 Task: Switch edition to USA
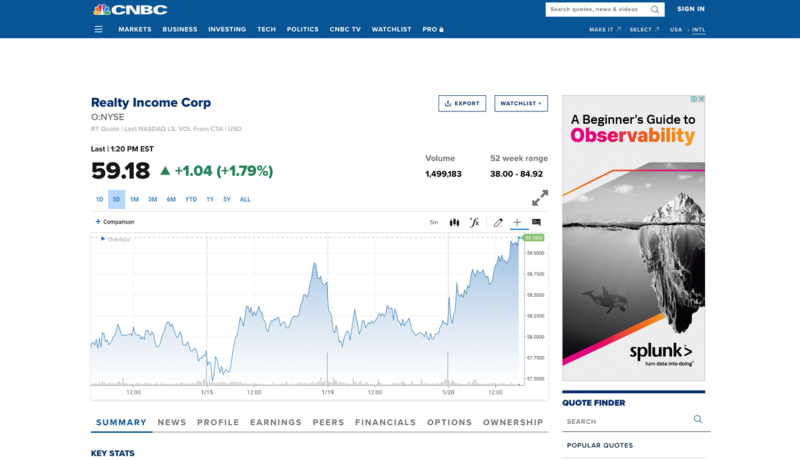676,30
